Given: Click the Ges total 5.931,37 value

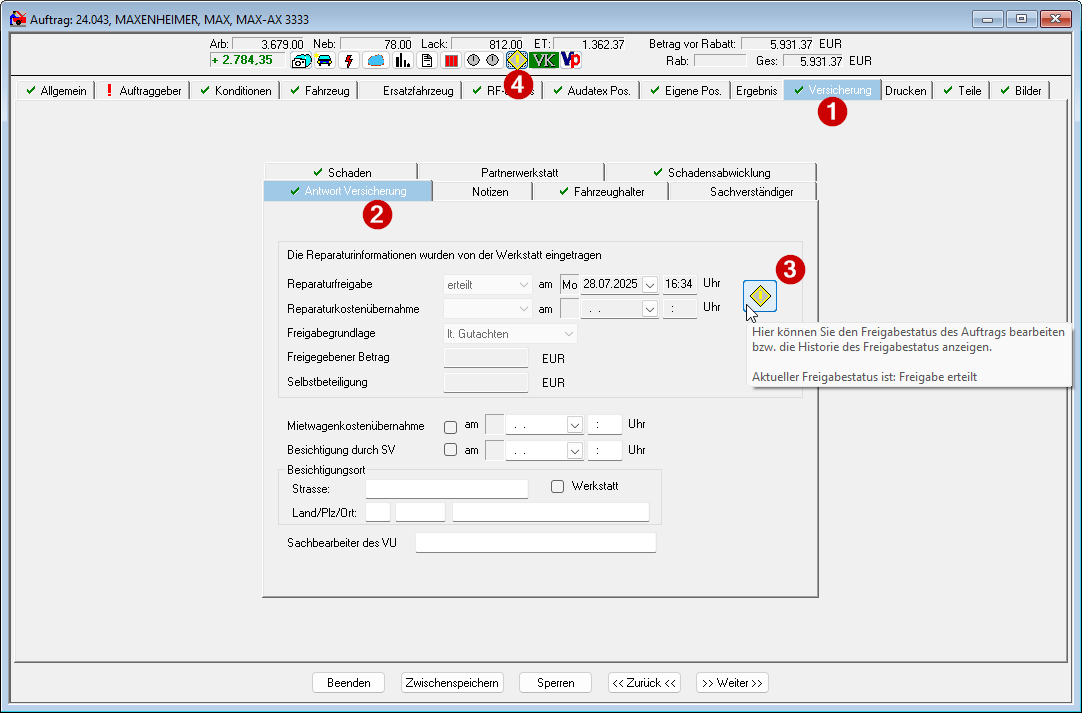Looking at the screenshot, I should (813, 61).
